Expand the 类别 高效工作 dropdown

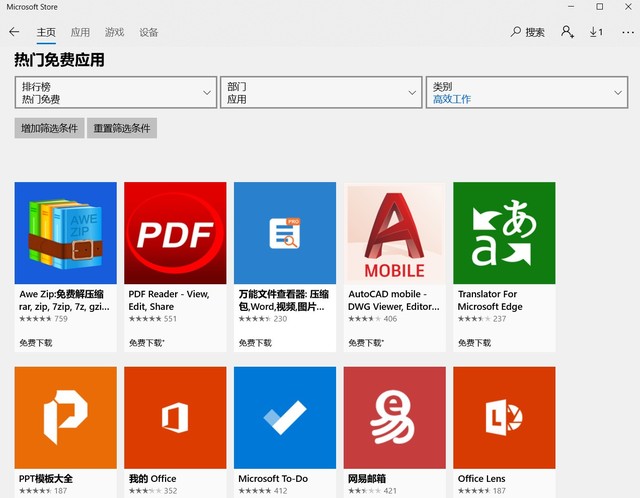(x=527, y=92)
